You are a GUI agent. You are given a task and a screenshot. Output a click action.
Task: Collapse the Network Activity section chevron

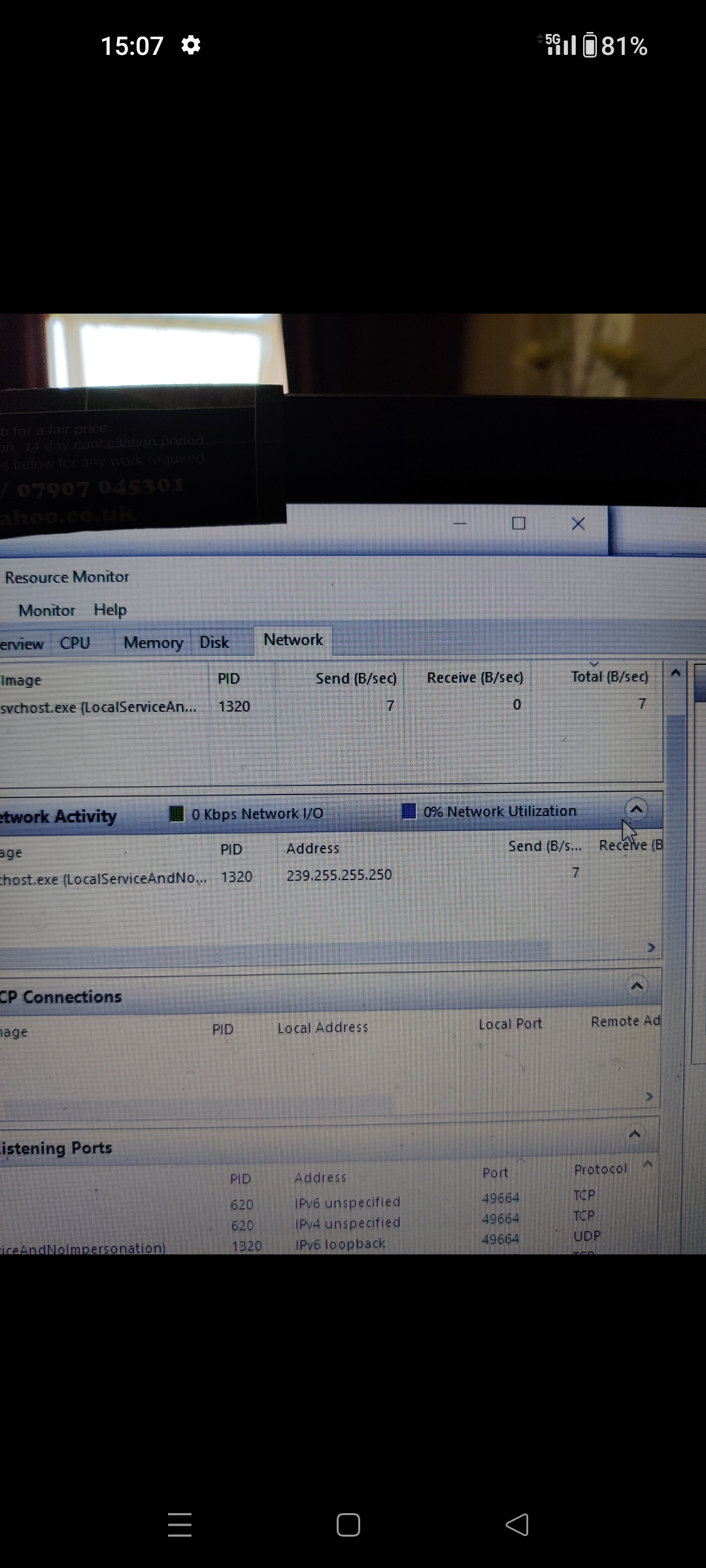(636, 809)
